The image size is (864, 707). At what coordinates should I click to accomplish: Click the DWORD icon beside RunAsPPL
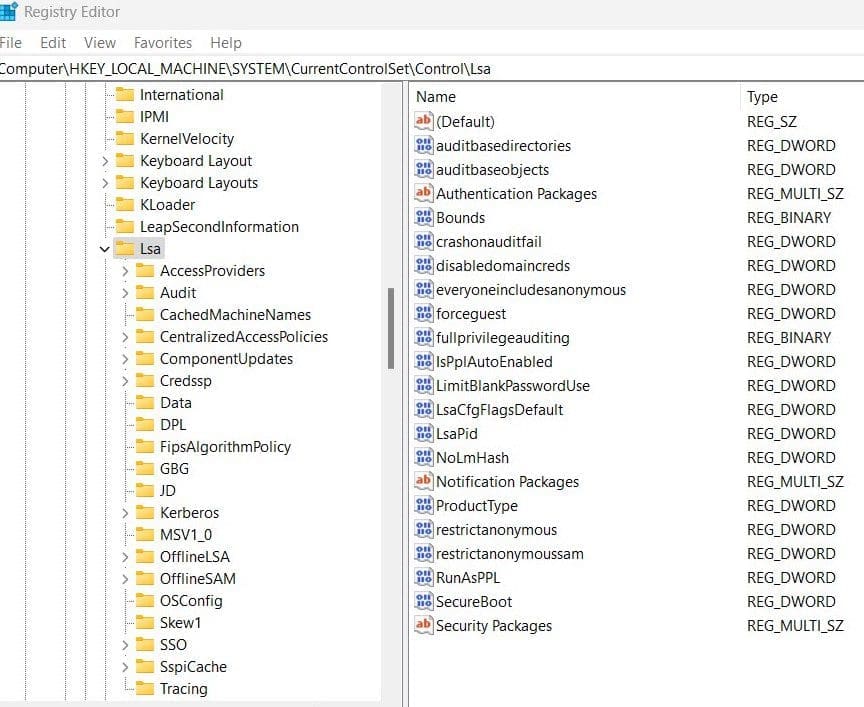(424, 578)
